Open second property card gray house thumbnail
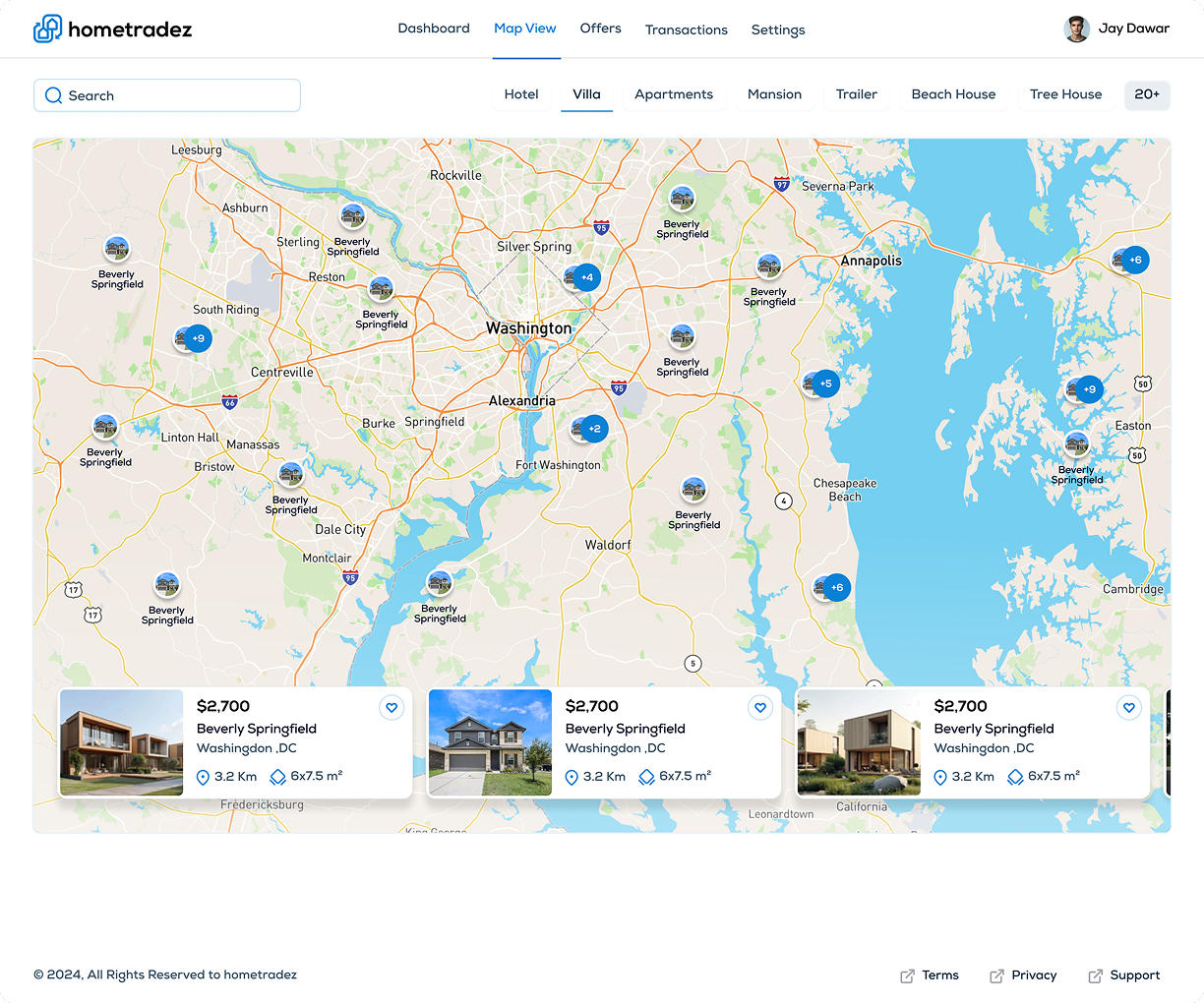Viewport: 1204px width, 1003px height. pos(490,742)
